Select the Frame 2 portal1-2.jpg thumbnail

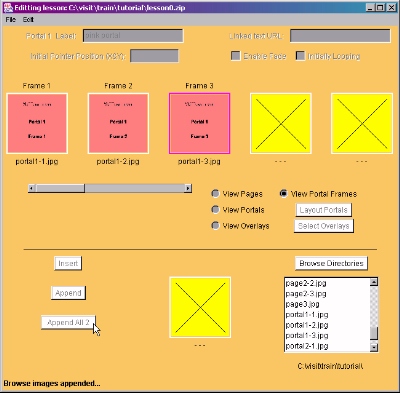118,123
